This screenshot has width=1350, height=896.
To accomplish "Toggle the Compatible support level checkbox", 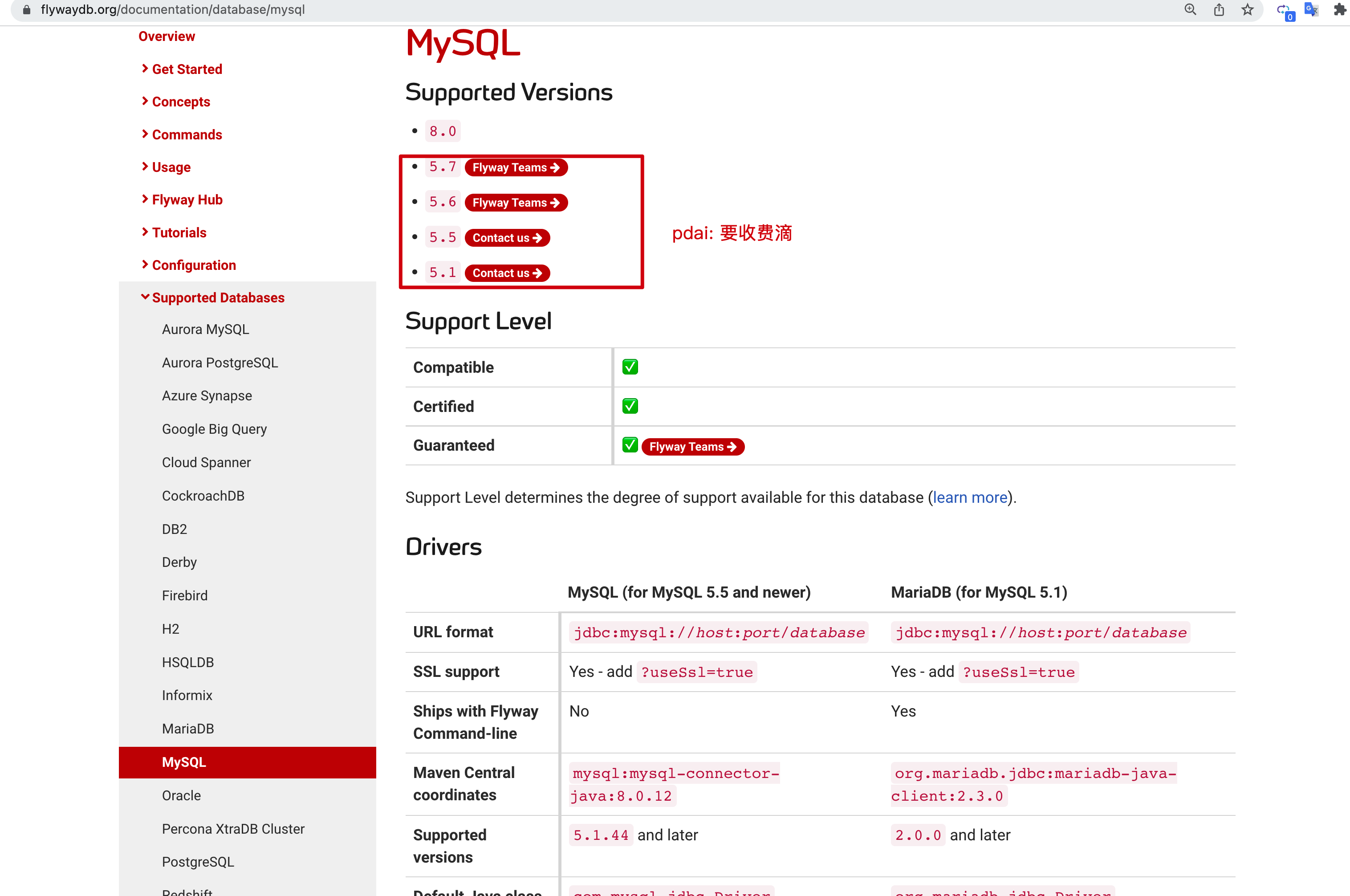I will click(x=630, y=367).
